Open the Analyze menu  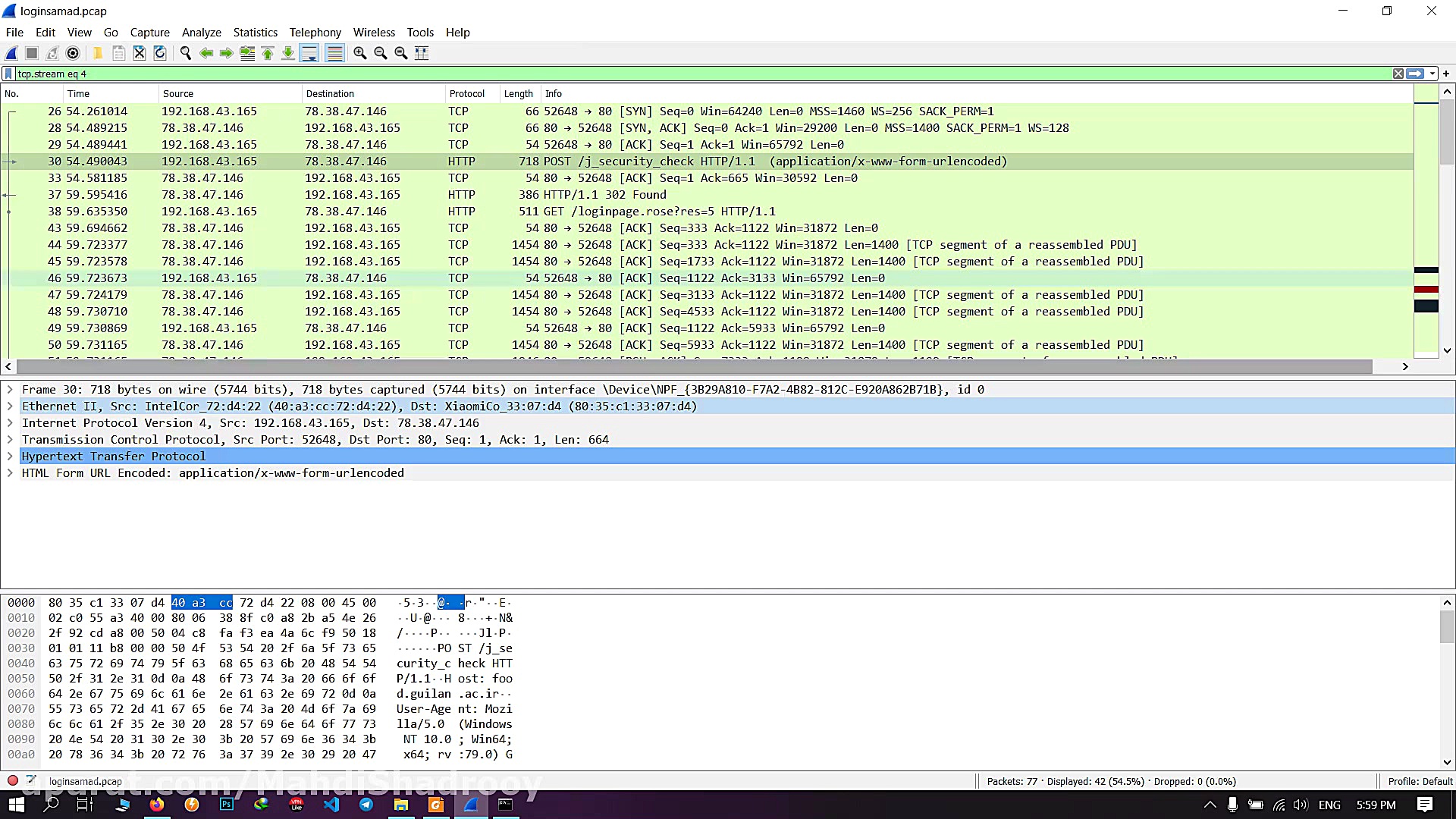[201, 33]
